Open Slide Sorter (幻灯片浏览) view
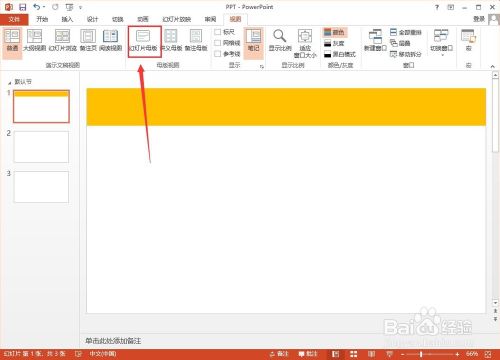This screenshot has height=360, width=500. point(62,40)
